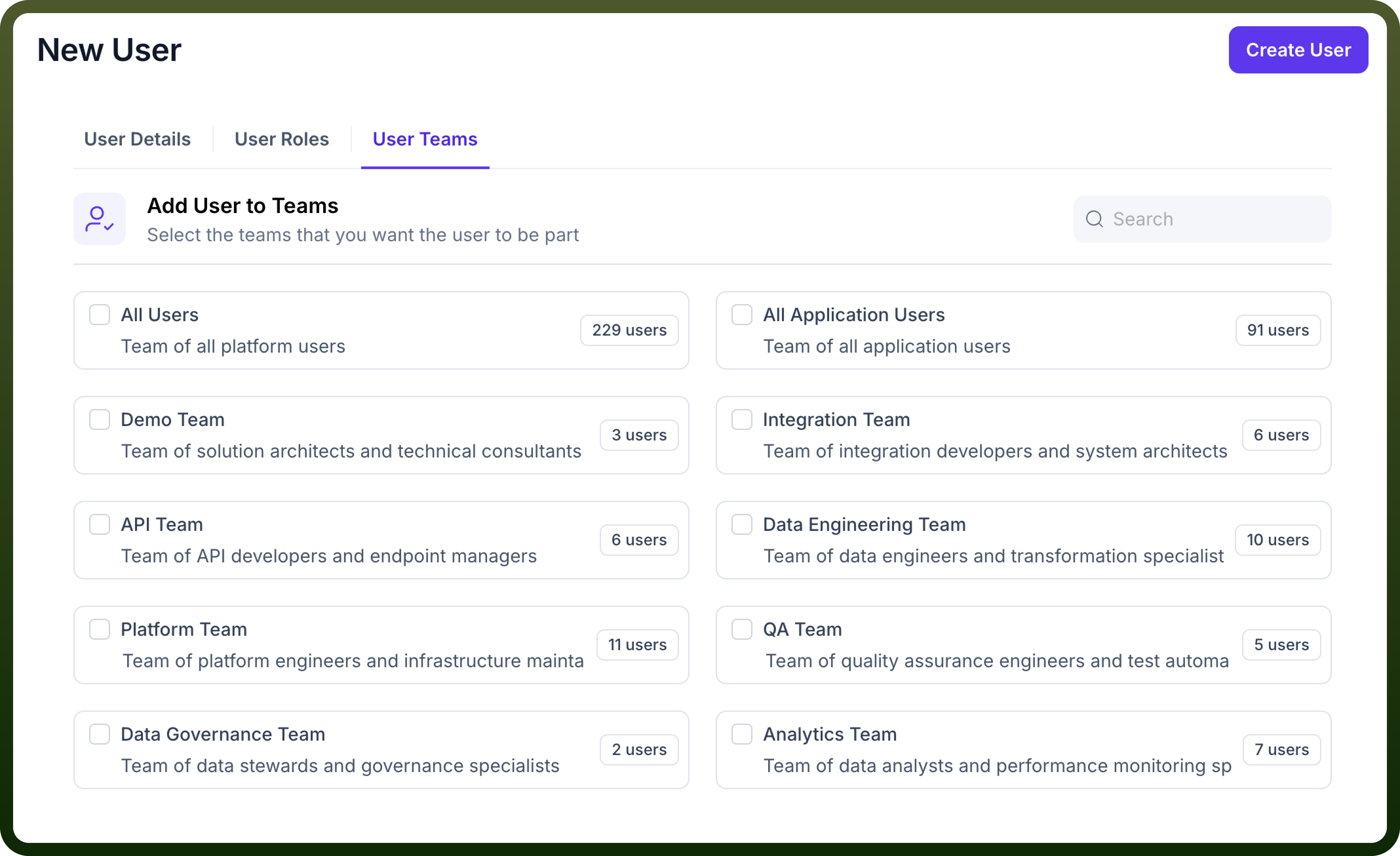
Task: Enable the Integration Team checkbox
Action: click(742, 420)
